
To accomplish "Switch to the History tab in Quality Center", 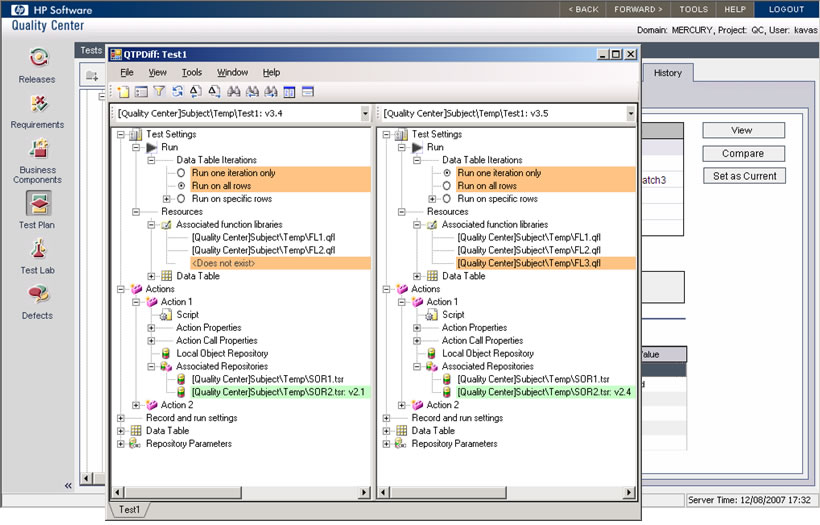I will click(668, 73).
